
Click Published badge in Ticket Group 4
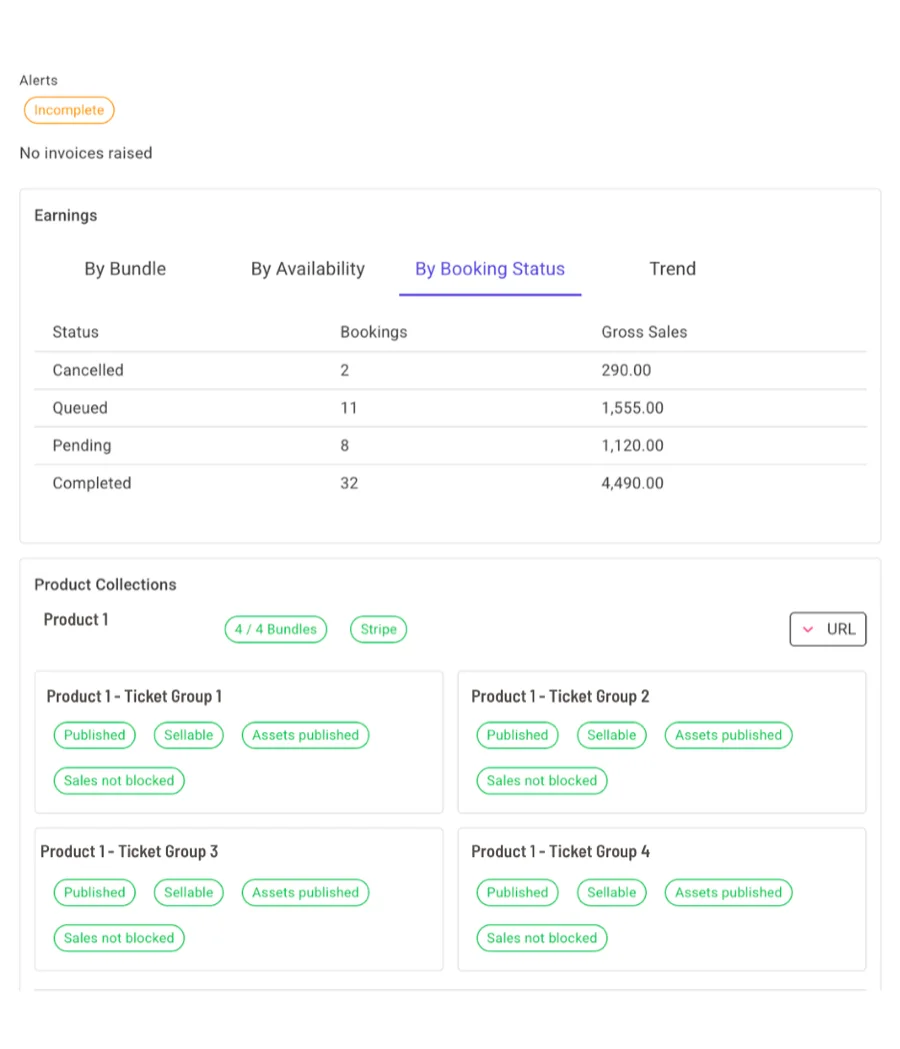point(517,892)
